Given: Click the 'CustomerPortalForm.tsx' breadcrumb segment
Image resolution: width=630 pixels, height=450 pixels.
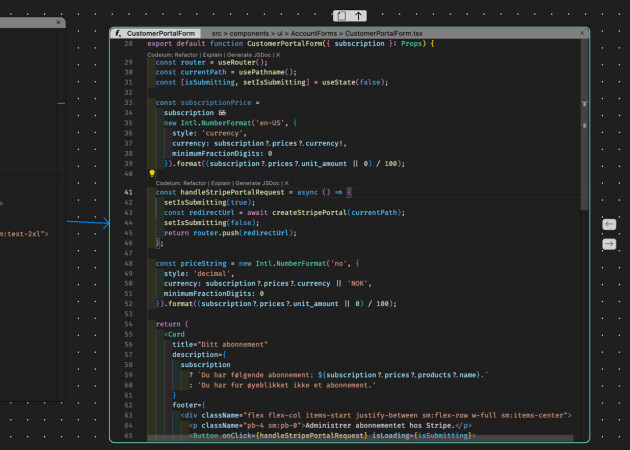Looking at the screenshot, I should 384,33.
